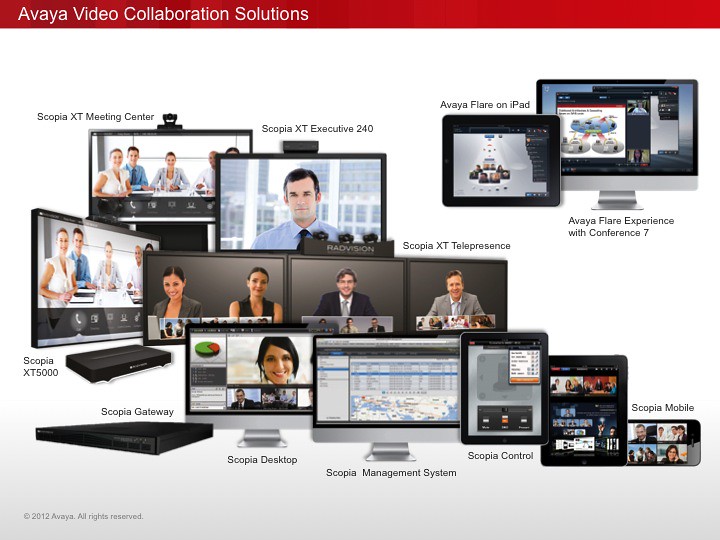Click the right telepresence screen with man in gray jacket

[458, 295]
